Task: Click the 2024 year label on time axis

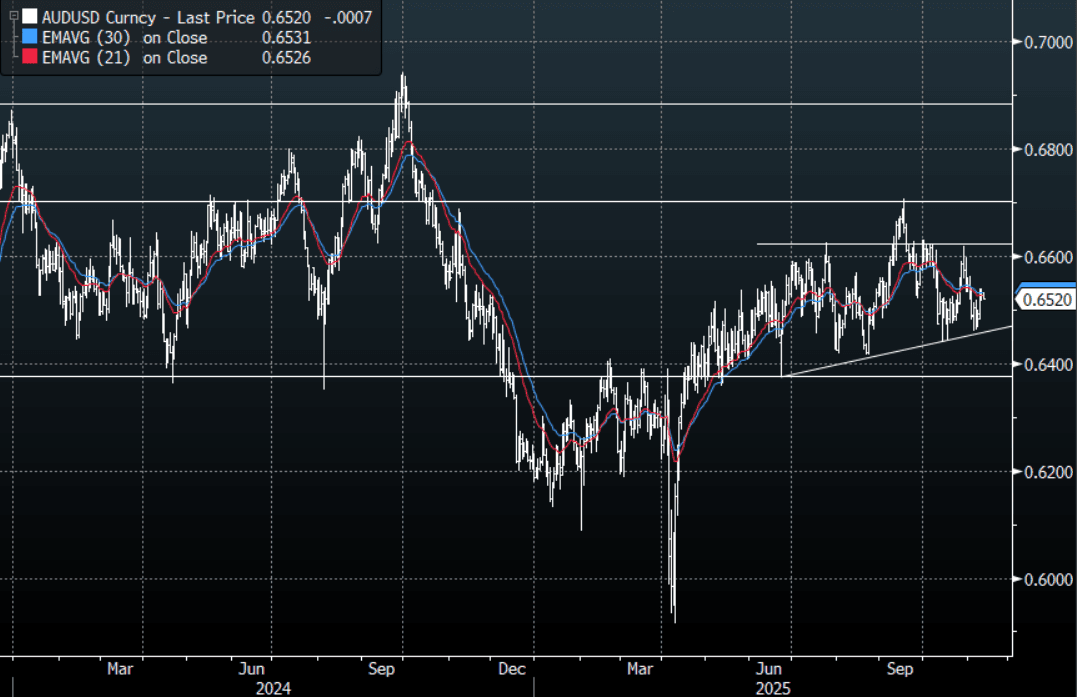Action: pos(273,688)
